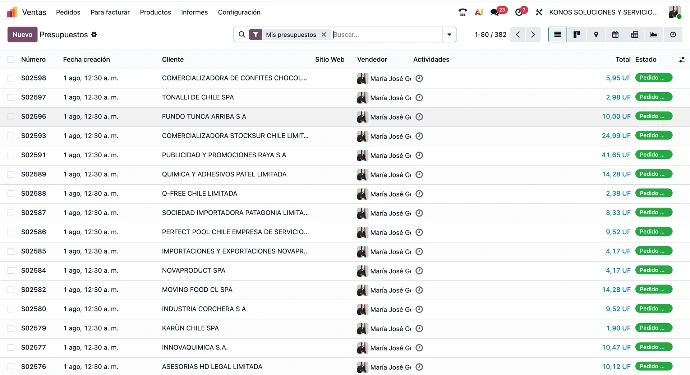Open chat messages with red badge
Screen dimensions: 690x375
(x=498, y=11)
